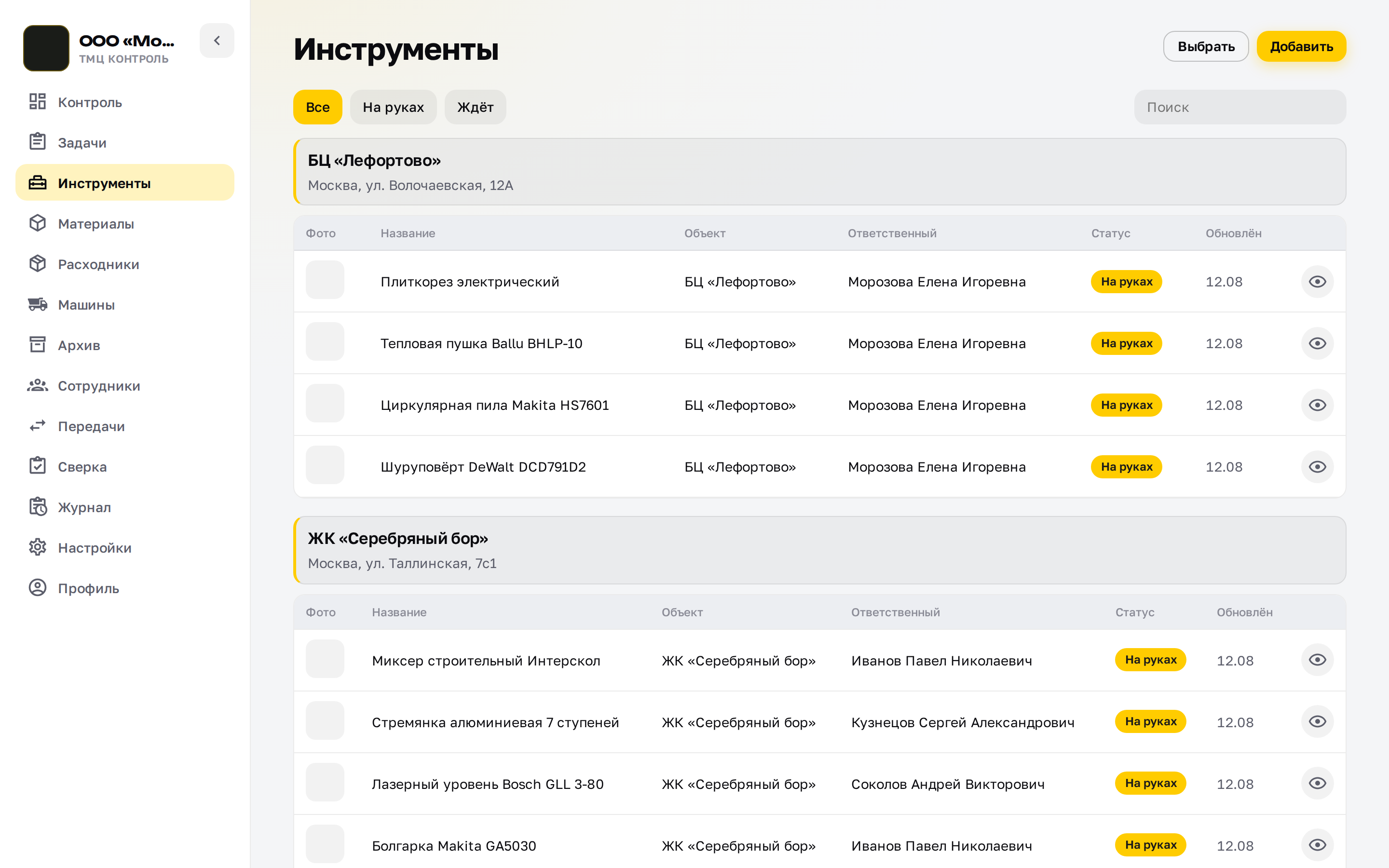Screen dimensions: 1389x868
Task: Click the Выбрать button
Action: 1206,46
